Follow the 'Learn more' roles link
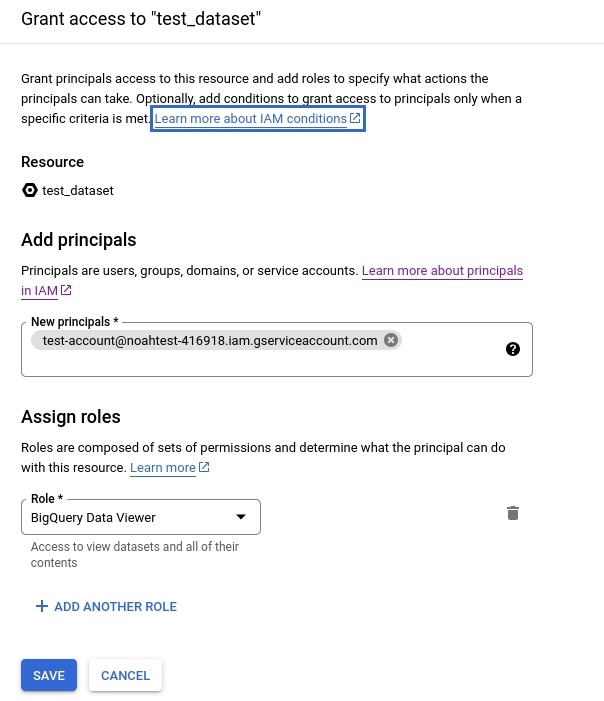Screen dimensions: 604x701 (x=163, y=467)
